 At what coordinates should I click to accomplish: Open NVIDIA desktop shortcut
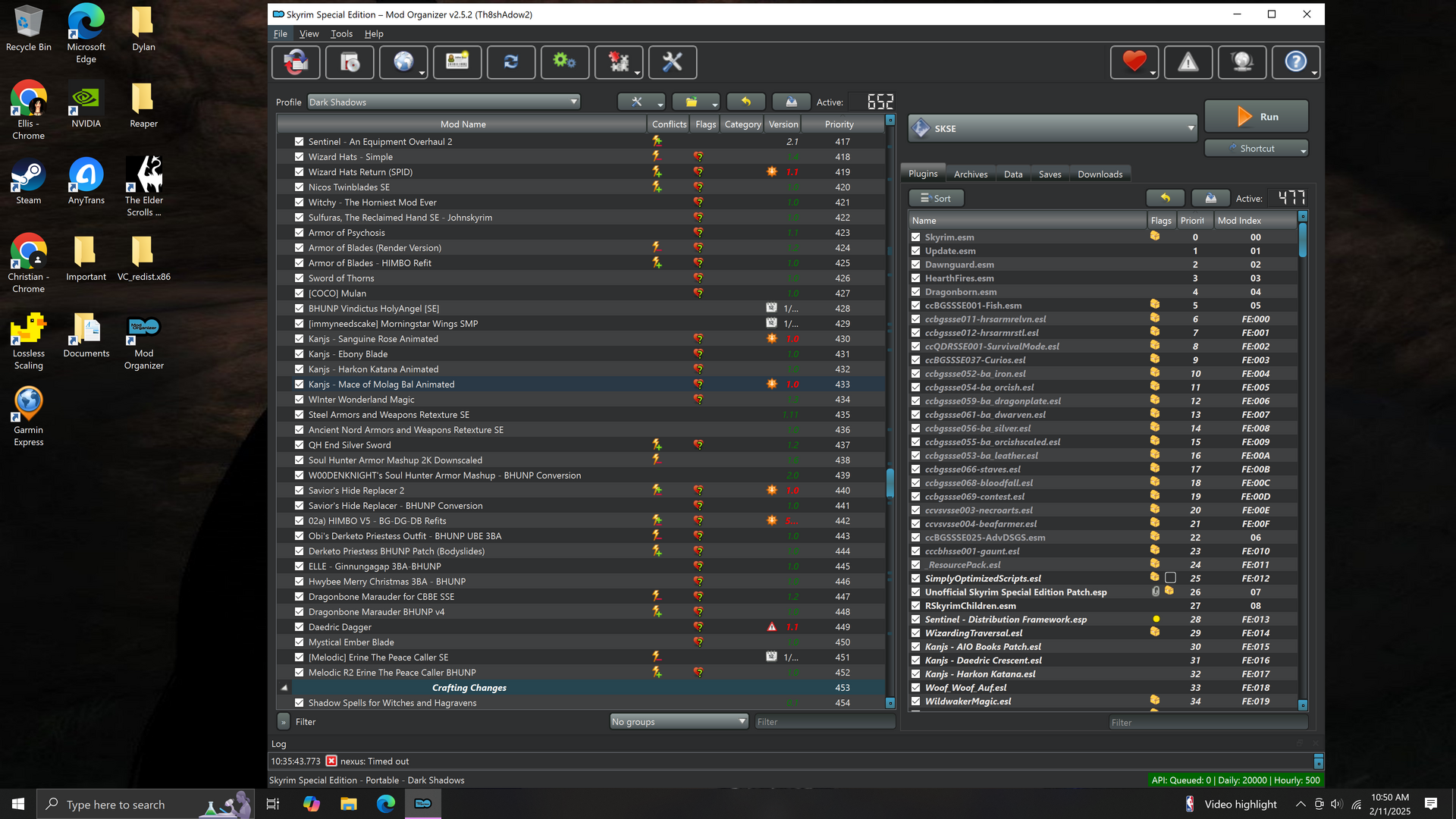coord(86,105)
